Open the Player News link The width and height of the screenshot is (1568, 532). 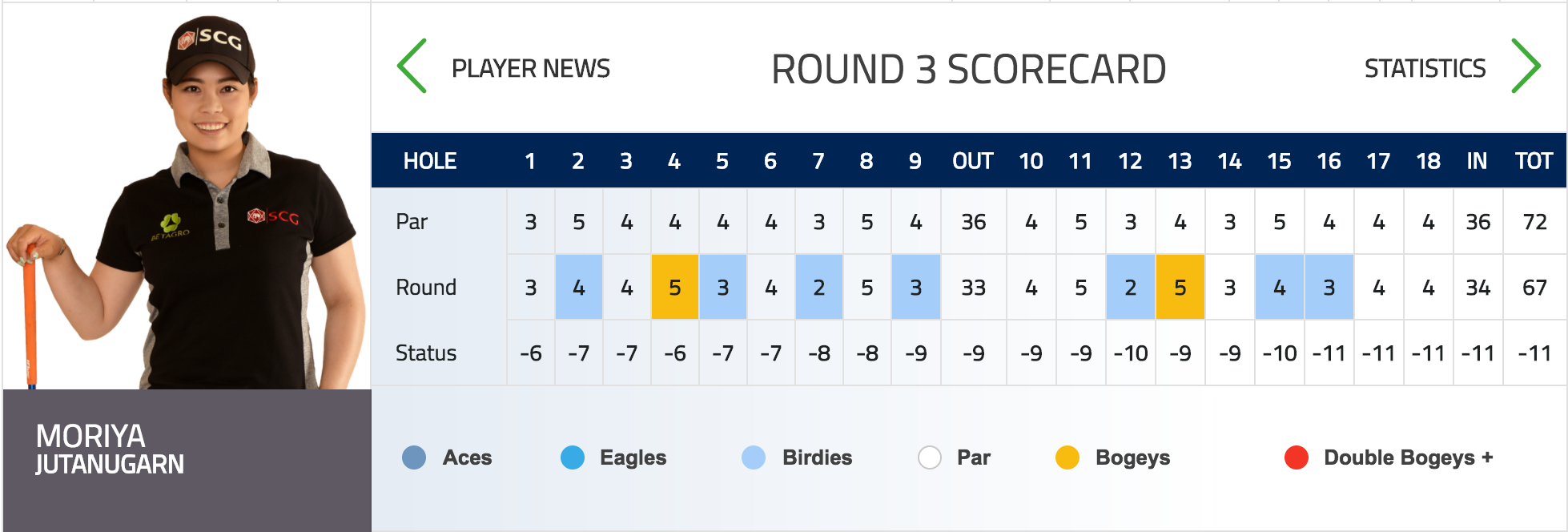click(531, 69)
